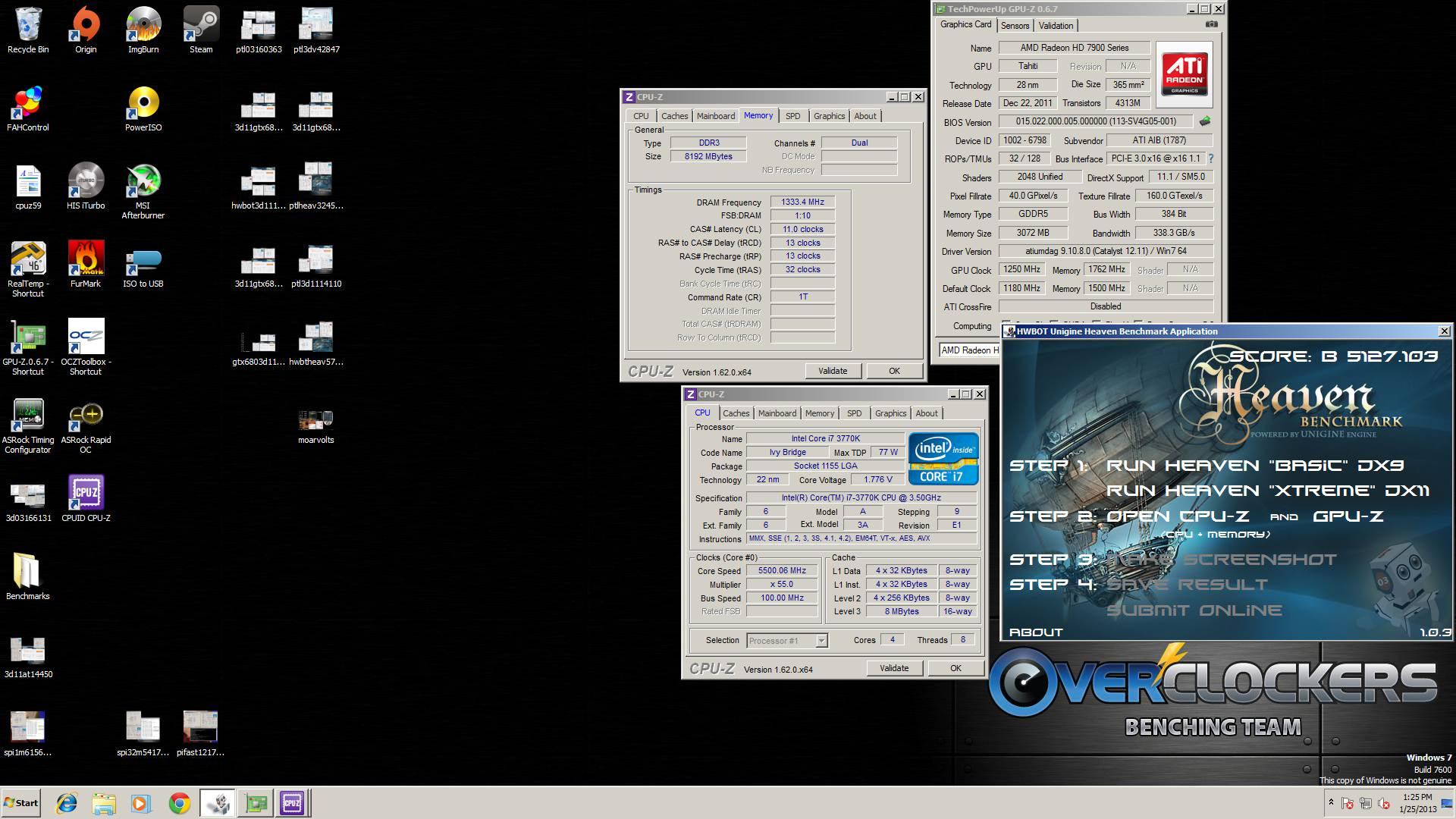Screen dimensions: 1456x819
Task: Click the Start button
Action: tap(20, 803)
